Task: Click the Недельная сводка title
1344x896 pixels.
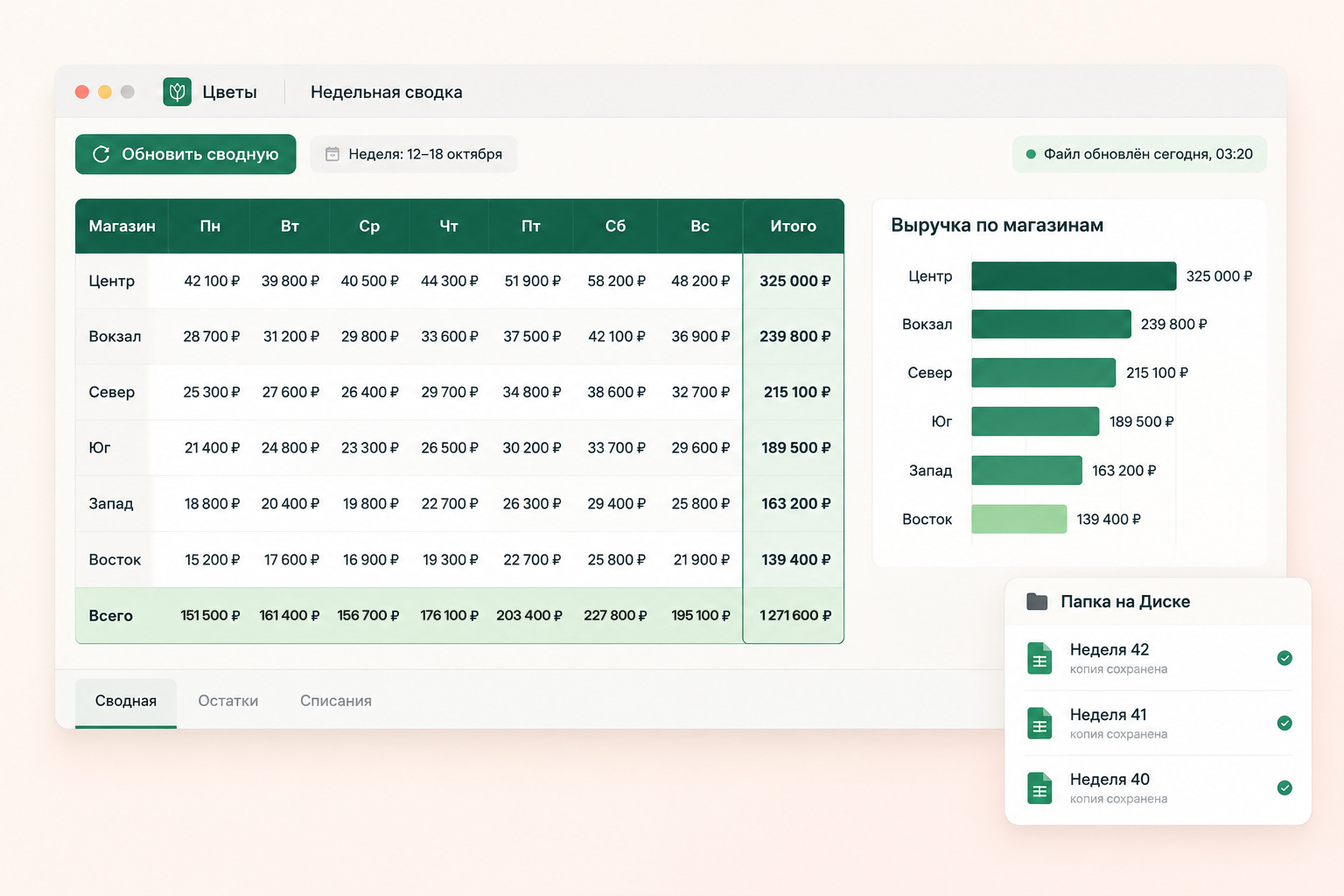Action: tap(387, 92)
